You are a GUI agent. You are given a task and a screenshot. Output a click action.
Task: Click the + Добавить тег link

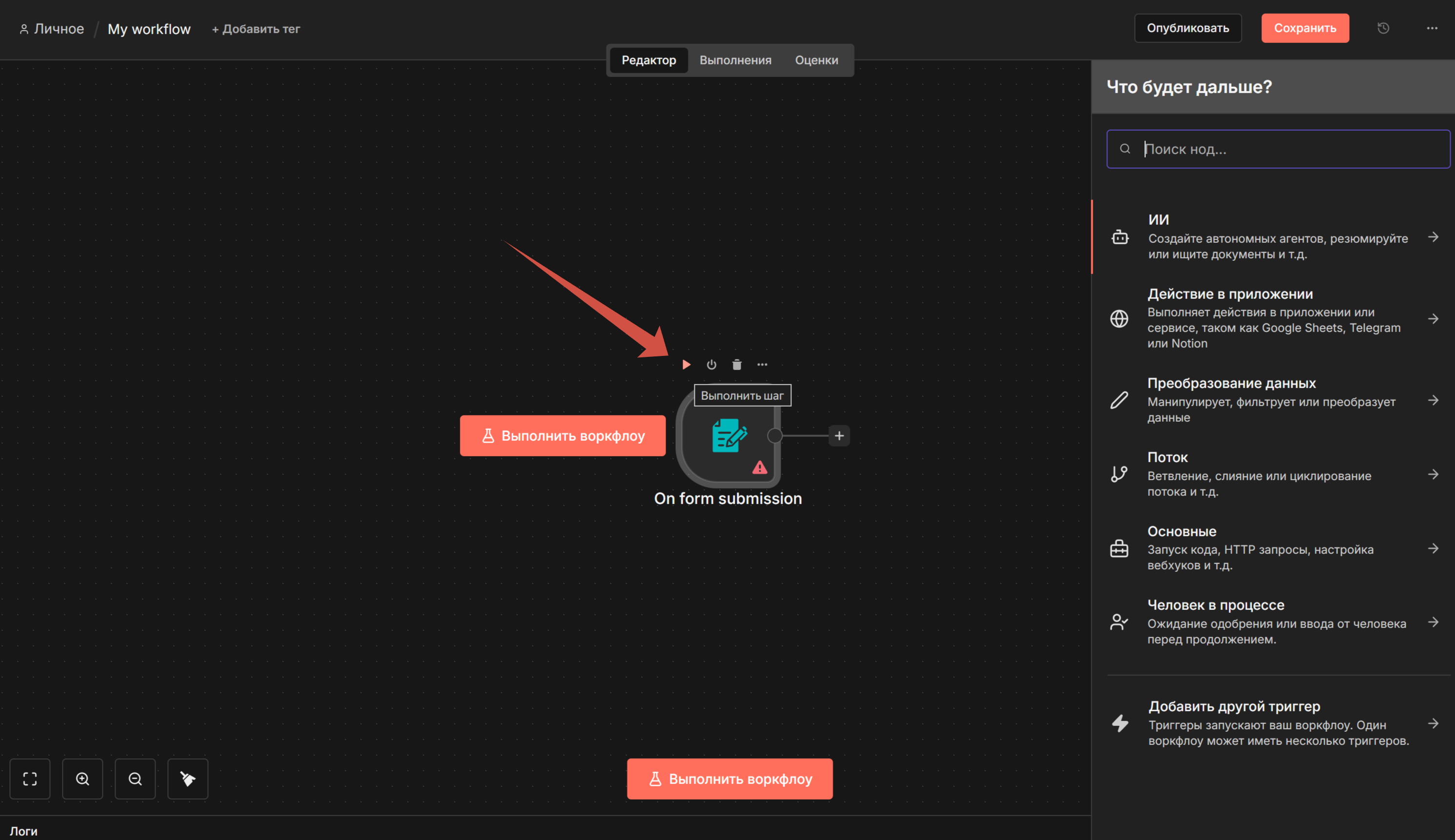point(256,29)
